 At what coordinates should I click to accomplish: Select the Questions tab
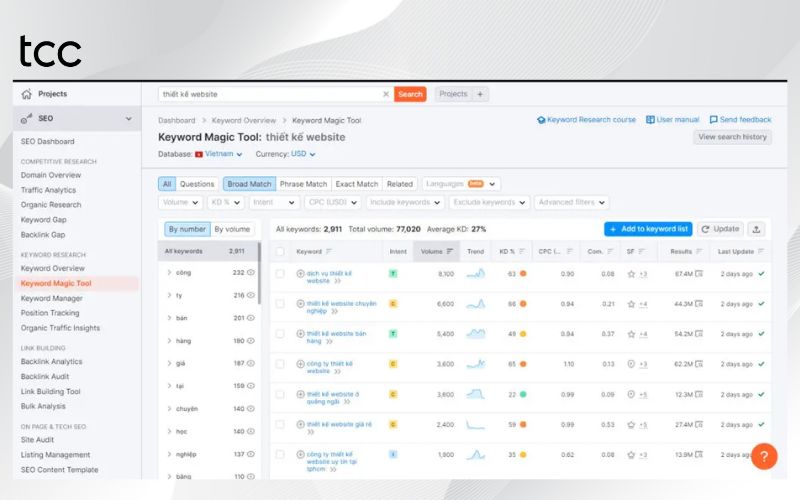197,184
